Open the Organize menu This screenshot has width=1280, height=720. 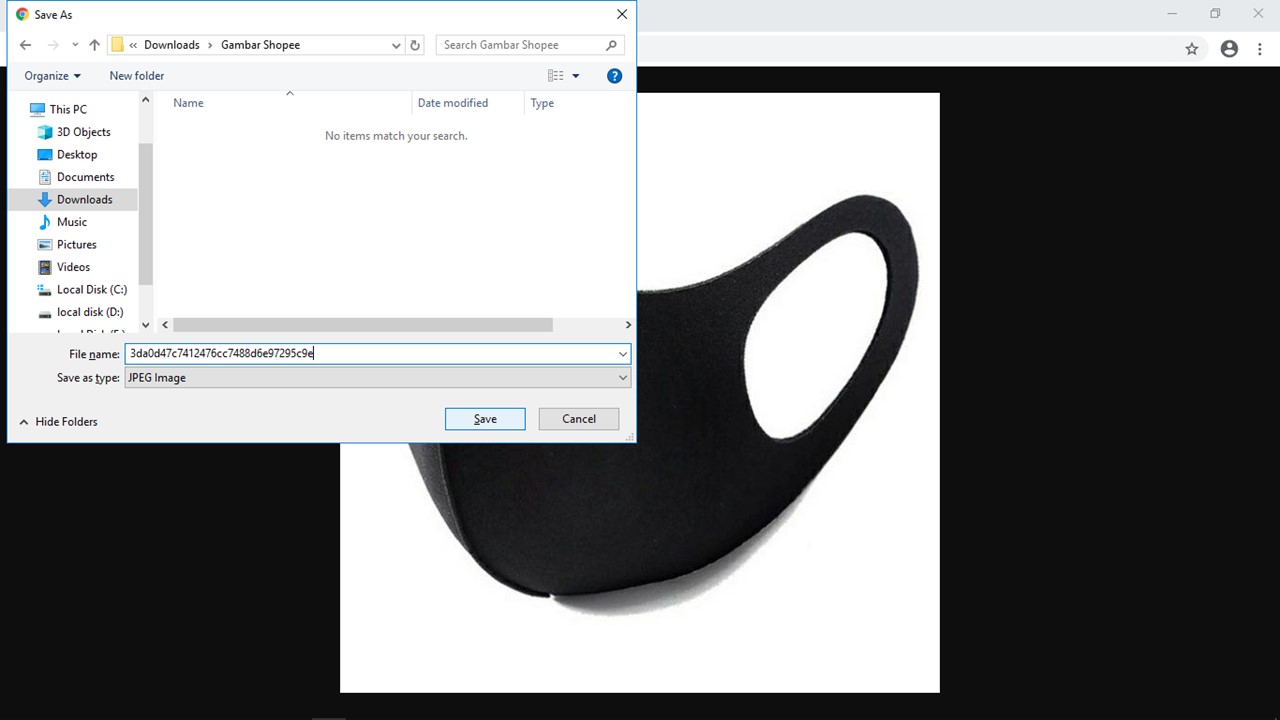52,76
